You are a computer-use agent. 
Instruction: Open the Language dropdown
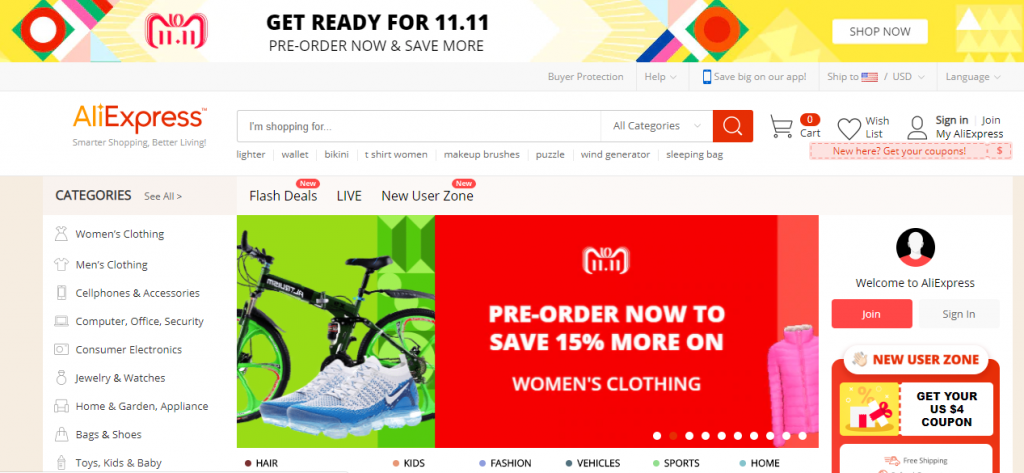click(973, 76)
